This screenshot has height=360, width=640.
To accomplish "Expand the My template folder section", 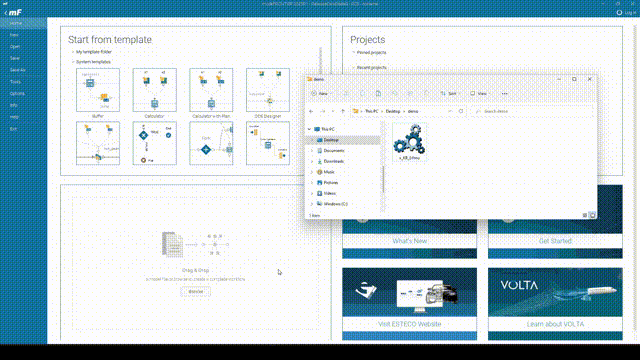I will point(73,52).
